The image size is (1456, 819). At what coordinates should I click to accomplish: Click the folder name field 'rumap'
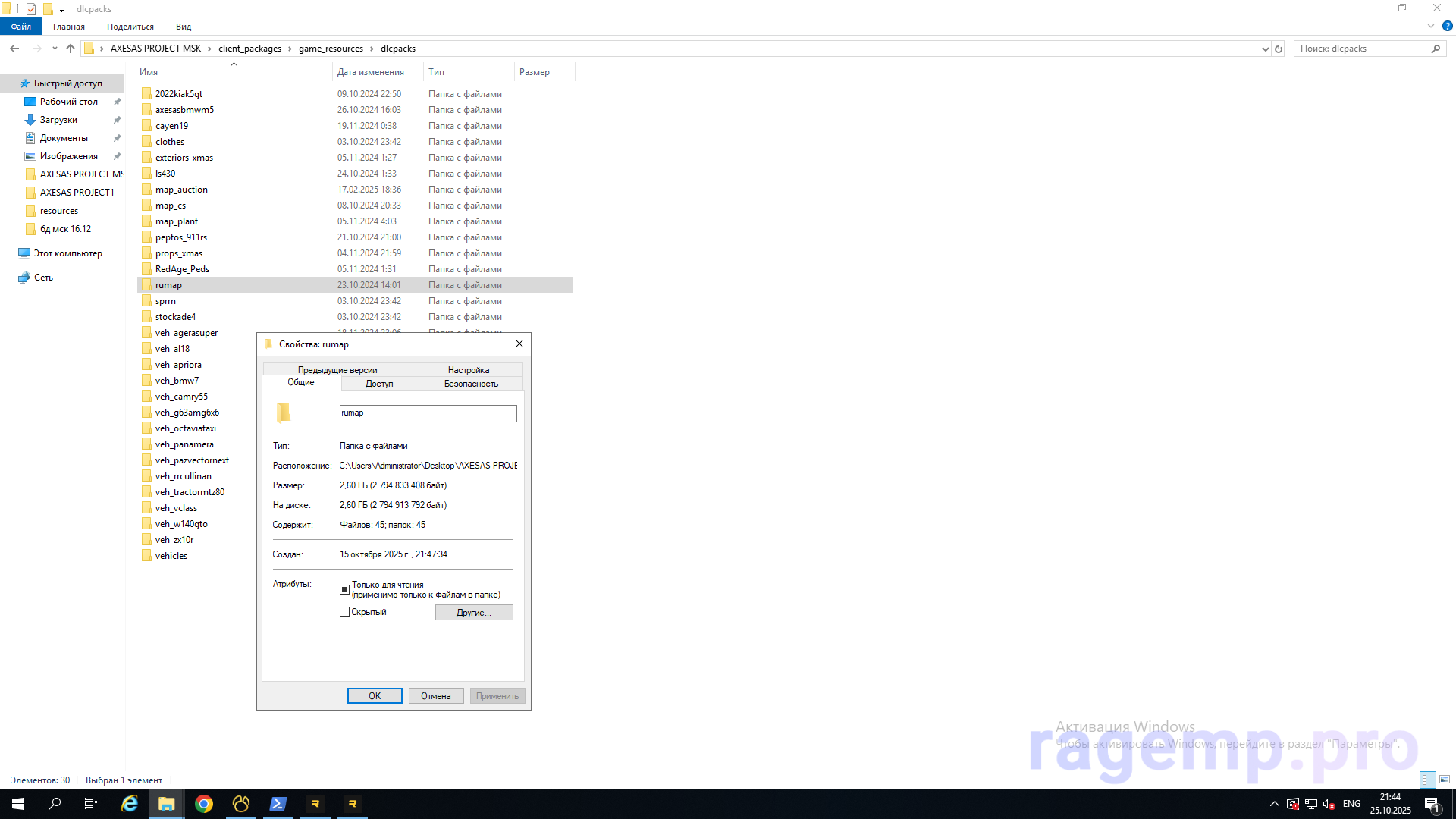click(x=428, y=413)
